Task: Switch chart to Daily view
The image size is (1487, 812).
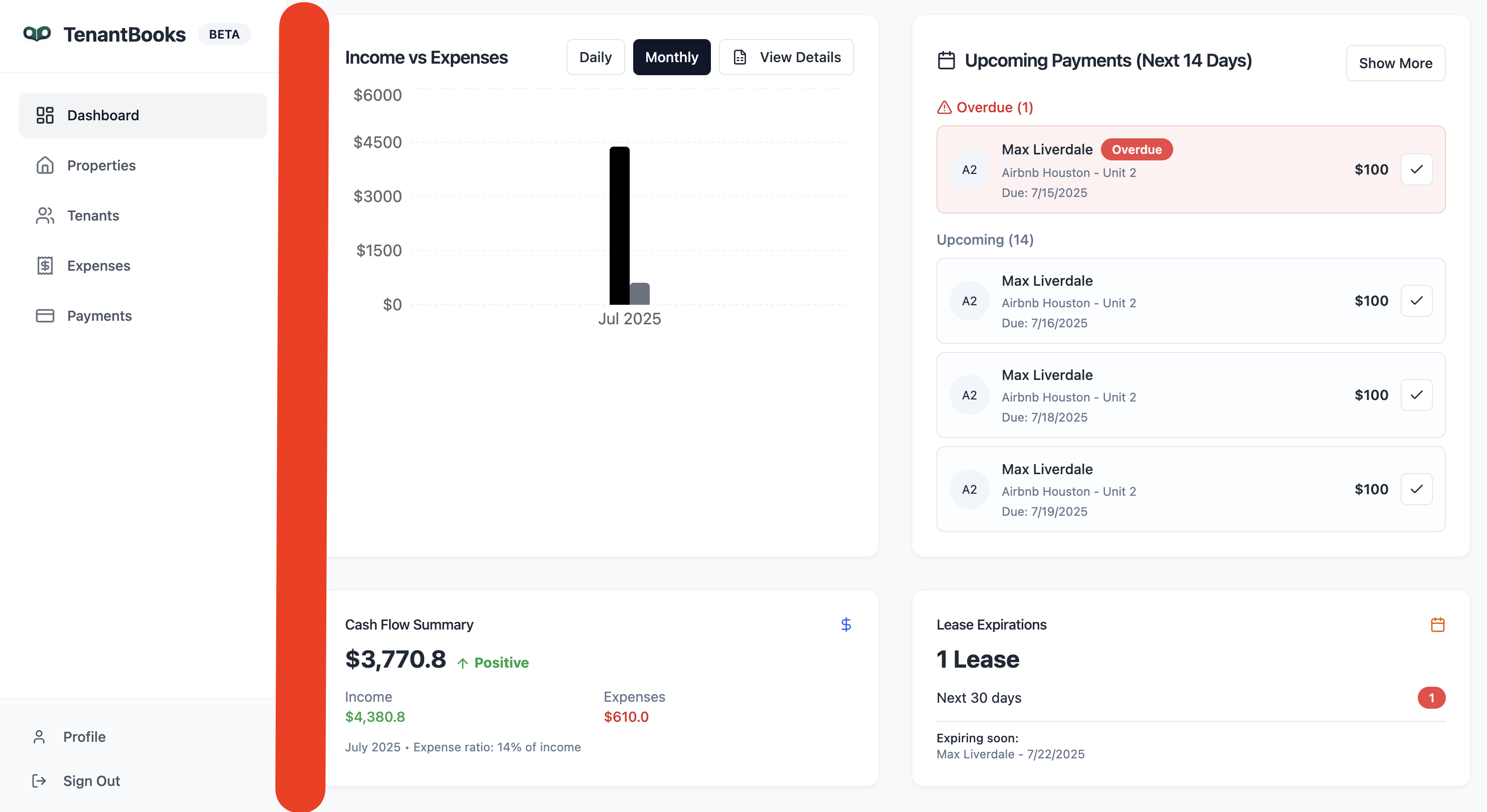Action: [595, 57]
